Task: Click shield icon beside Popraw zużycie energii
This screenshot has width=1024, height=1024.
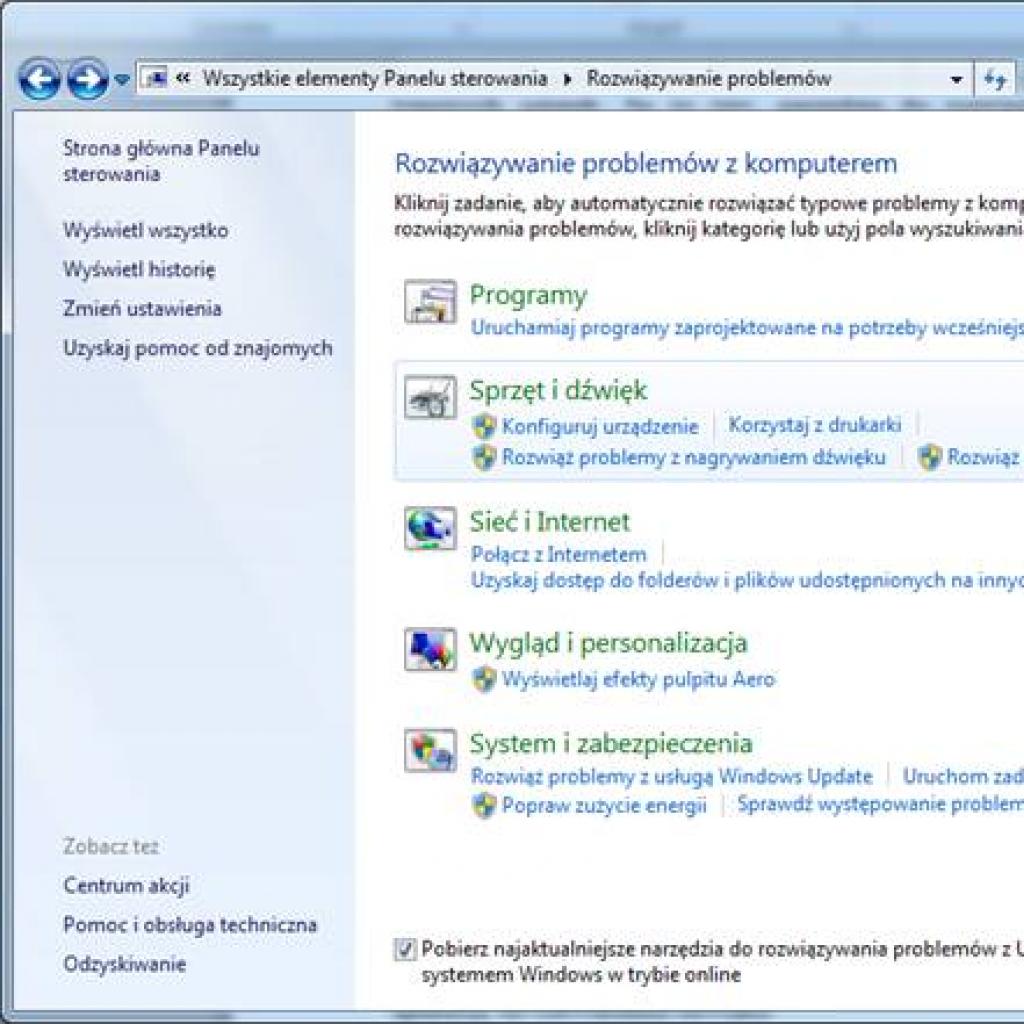Action: pyautogui.click(x=484, y=805)
